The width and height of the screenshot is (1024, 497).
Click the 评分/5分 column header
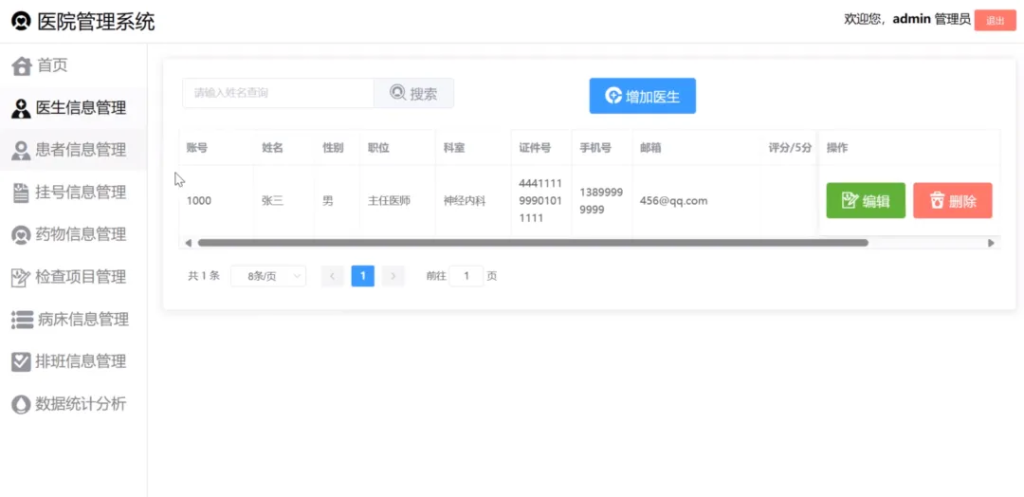790,148
